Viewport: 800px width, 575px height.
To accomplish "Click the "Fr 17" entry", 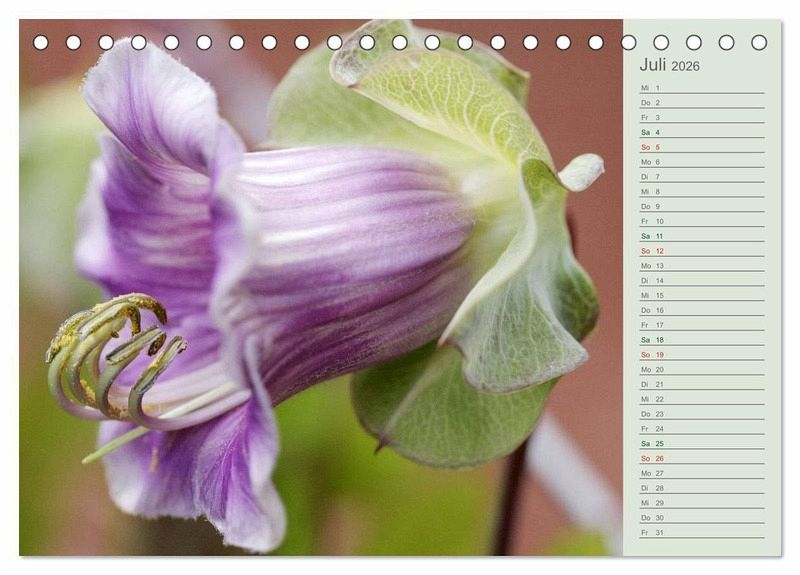I will click(702, 324).
